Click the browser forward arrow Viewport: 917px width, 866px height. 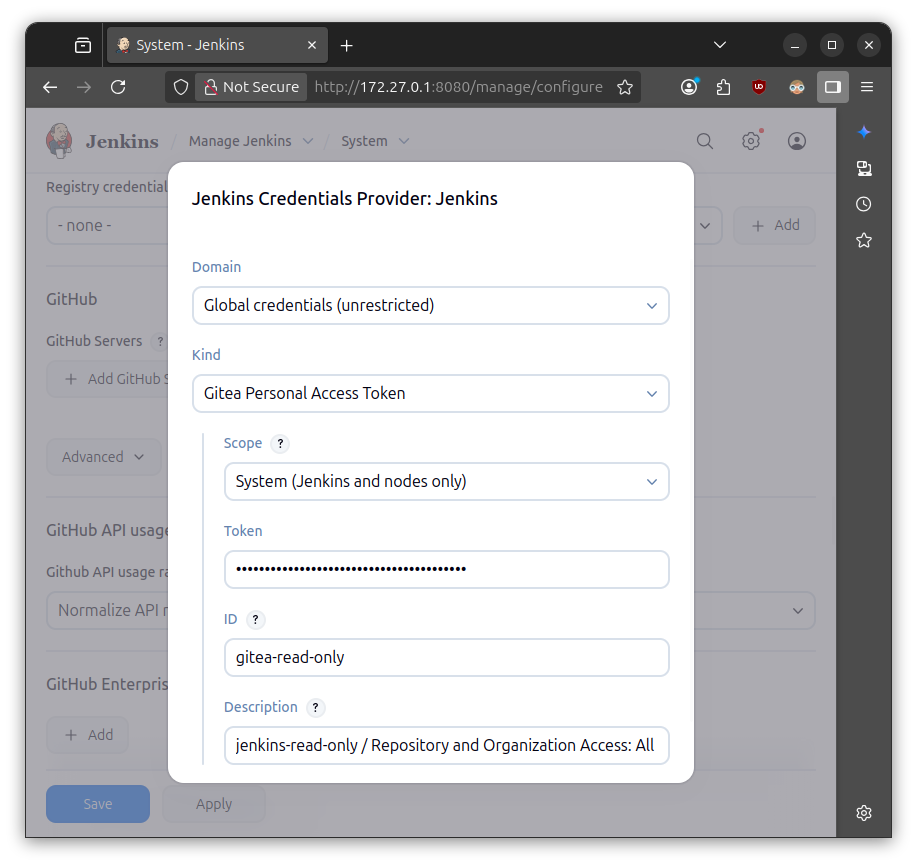click(84, 87)
